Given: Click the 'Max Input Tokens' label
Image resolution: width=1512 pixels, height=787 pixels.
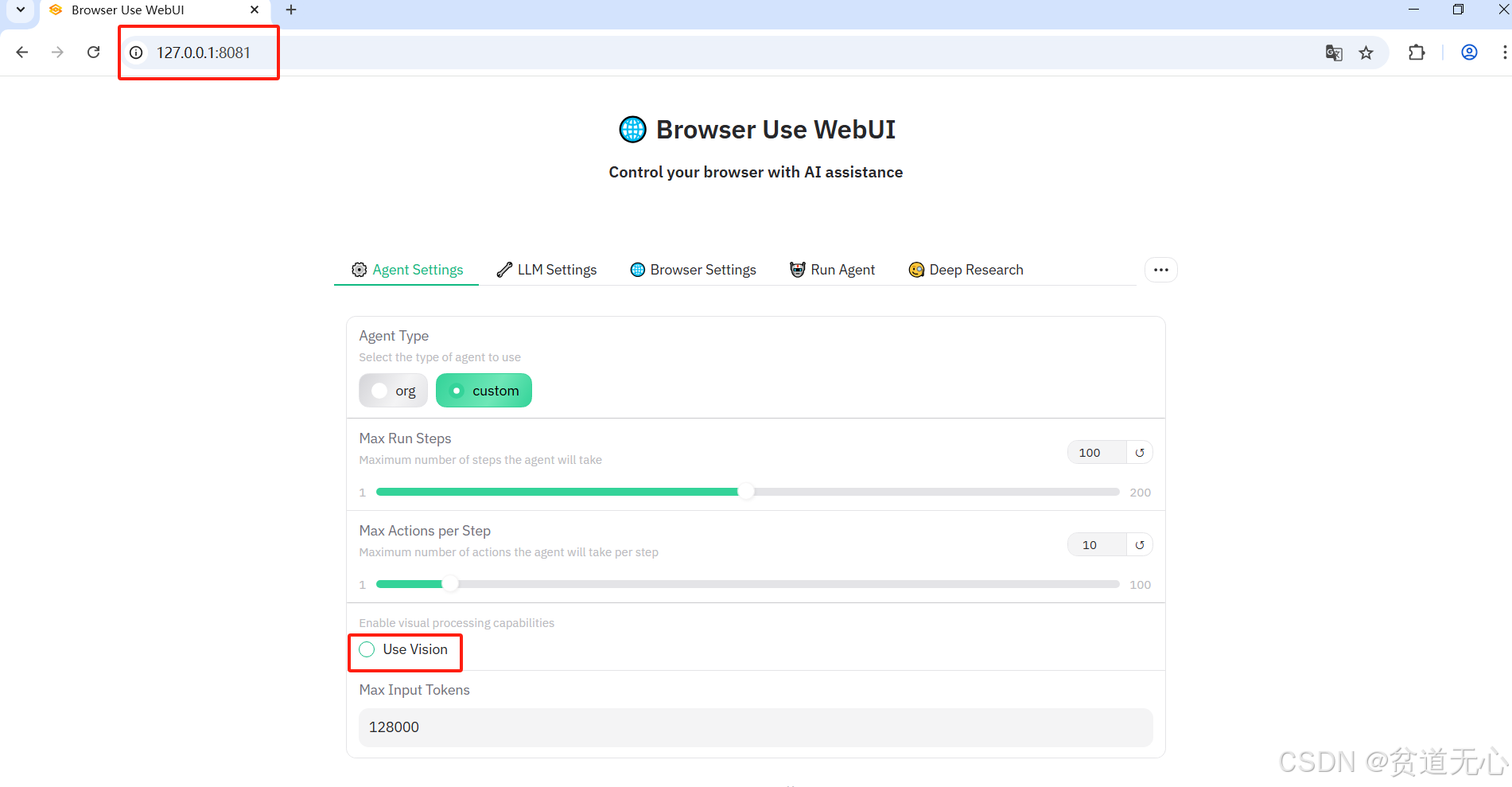Looking at the screenshot, I should (414, 690).
